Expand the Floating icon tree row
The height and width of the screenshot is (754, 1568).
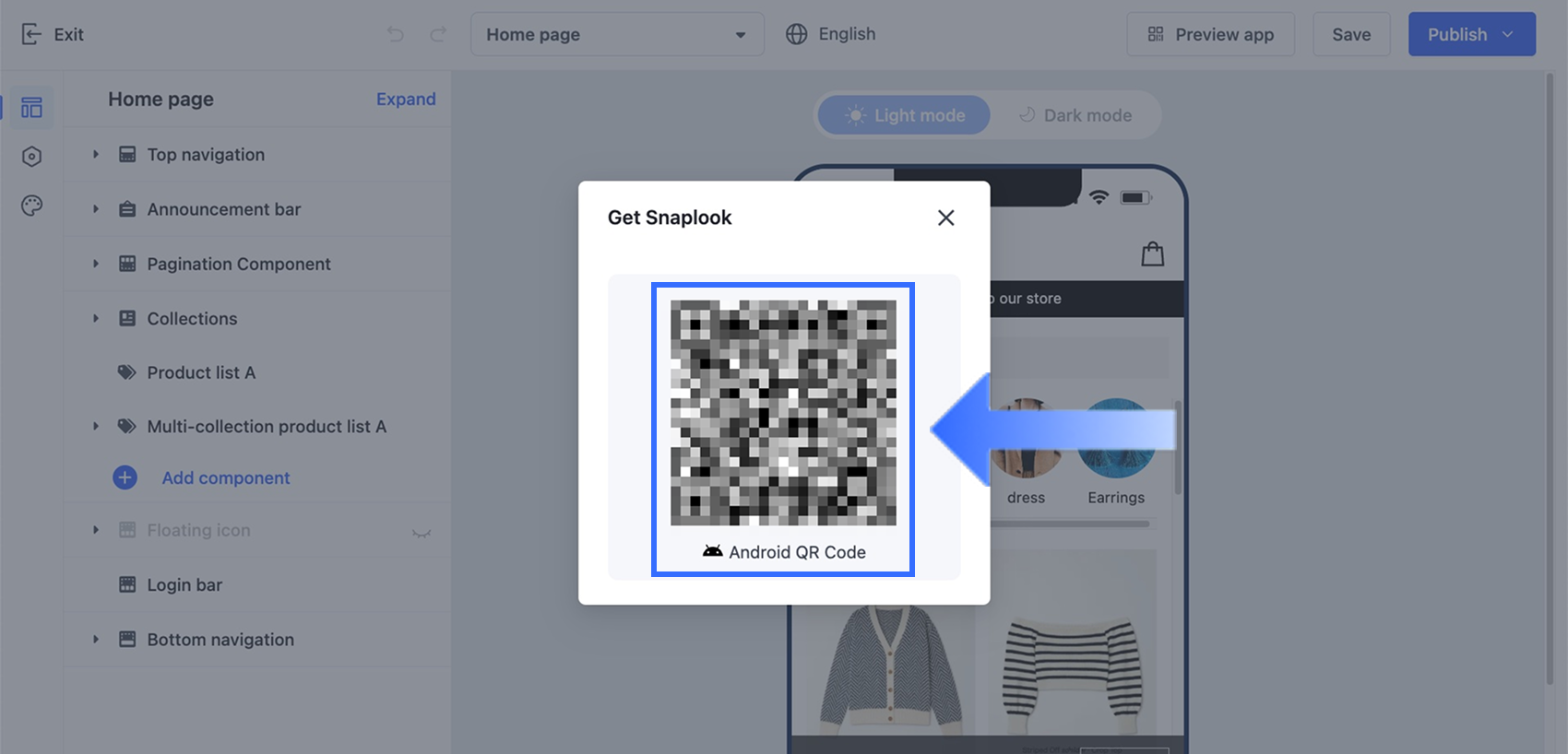click(x=95, y=530)
